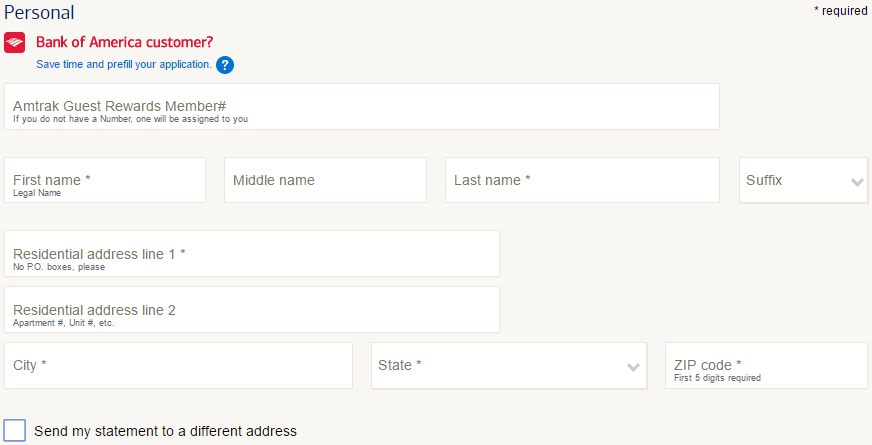Select Residential address line 2 field
Image resolution: width=872 pixels, height=445 pixels.
(252, 310)
